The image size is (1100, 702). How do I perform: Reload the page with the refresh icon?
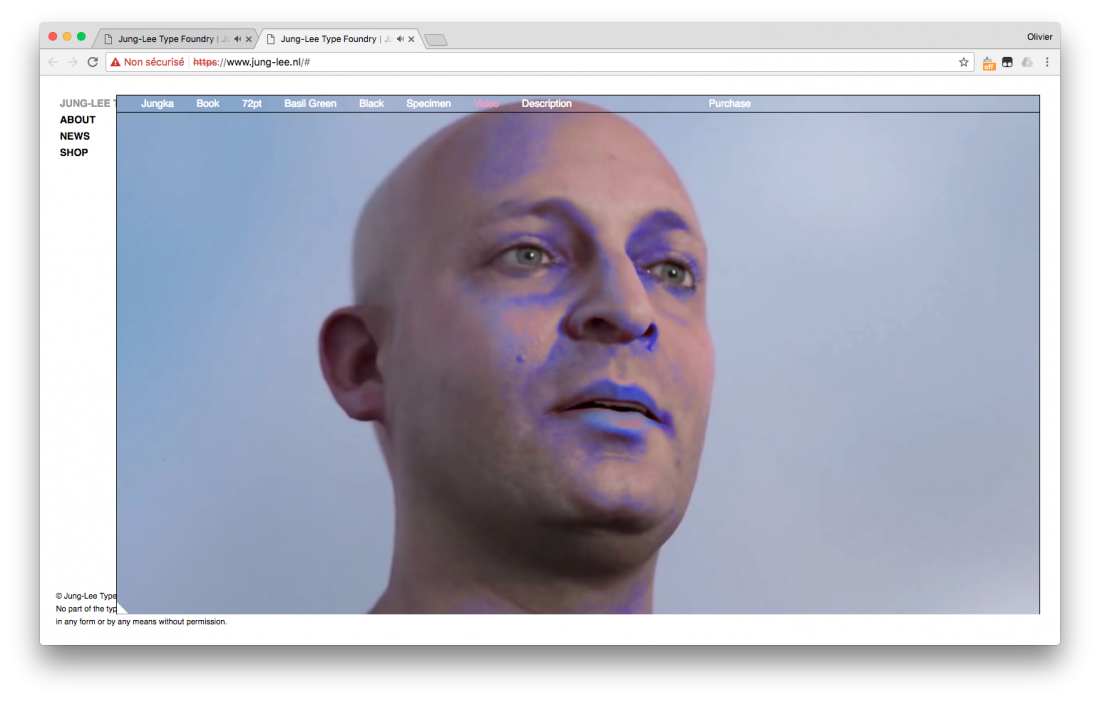point(93,62)
